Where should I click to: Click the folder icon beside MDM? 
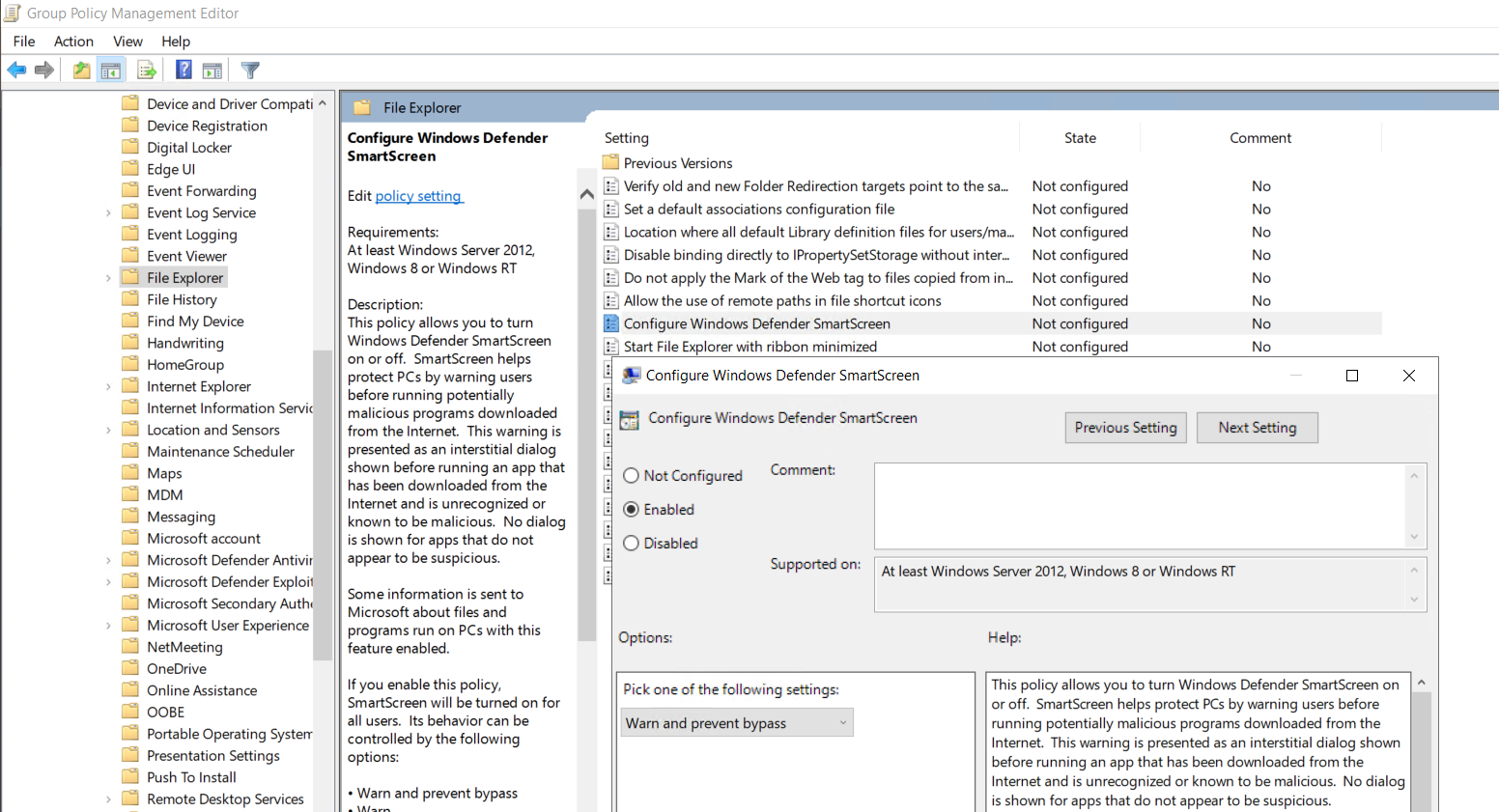[x=130, y=494]
